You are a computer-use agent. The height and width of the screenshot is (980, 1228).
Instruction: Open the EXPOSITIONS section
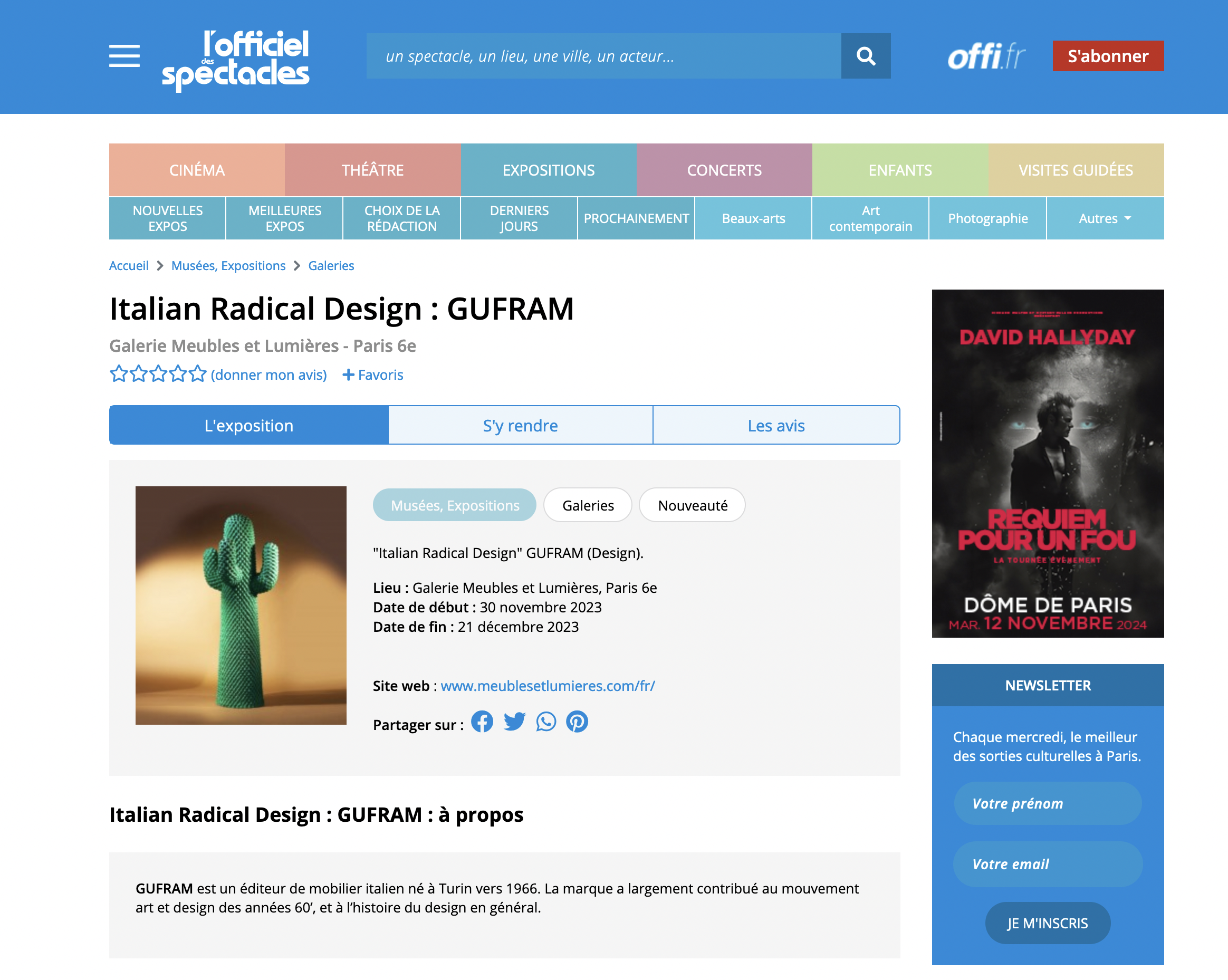pos(549,170)
